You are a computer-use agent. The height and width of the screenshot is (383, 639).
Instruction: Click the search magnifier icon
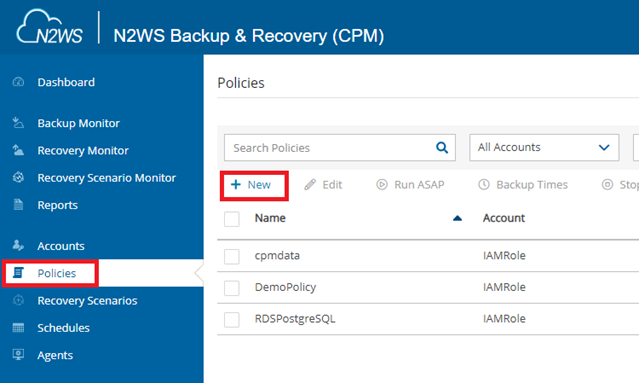pos(442,147)
